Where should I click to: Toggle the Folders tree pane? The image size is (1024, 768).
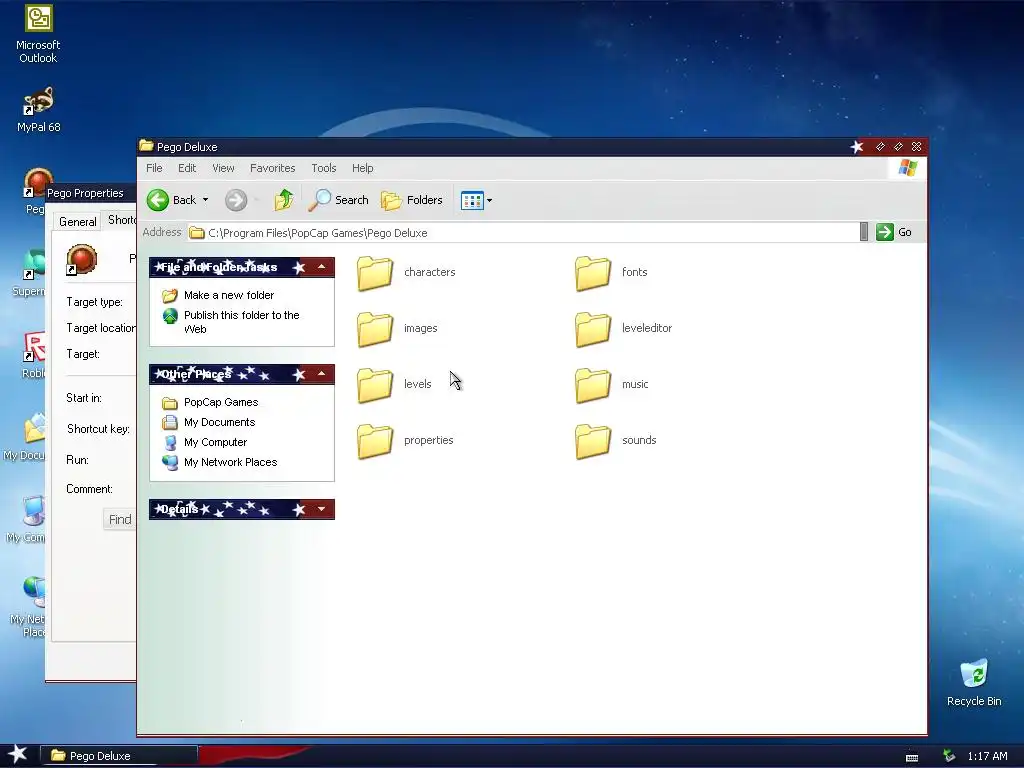411,200
